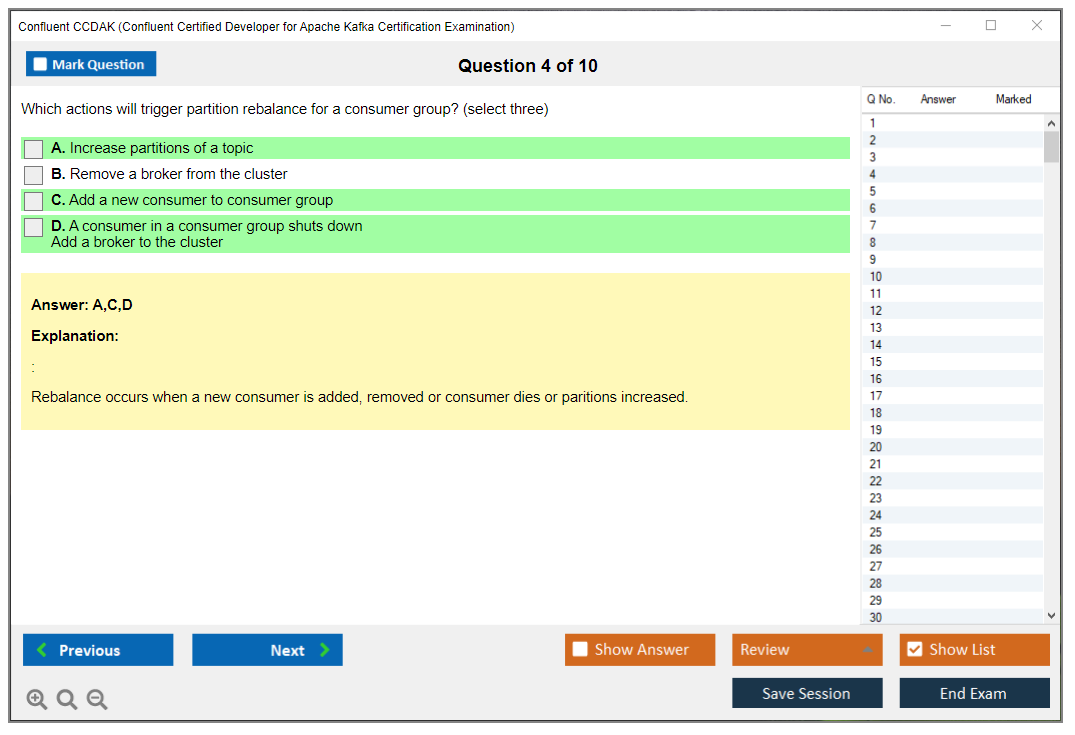Select option B Remove a broker checkbox

click(x=34, y=175)
